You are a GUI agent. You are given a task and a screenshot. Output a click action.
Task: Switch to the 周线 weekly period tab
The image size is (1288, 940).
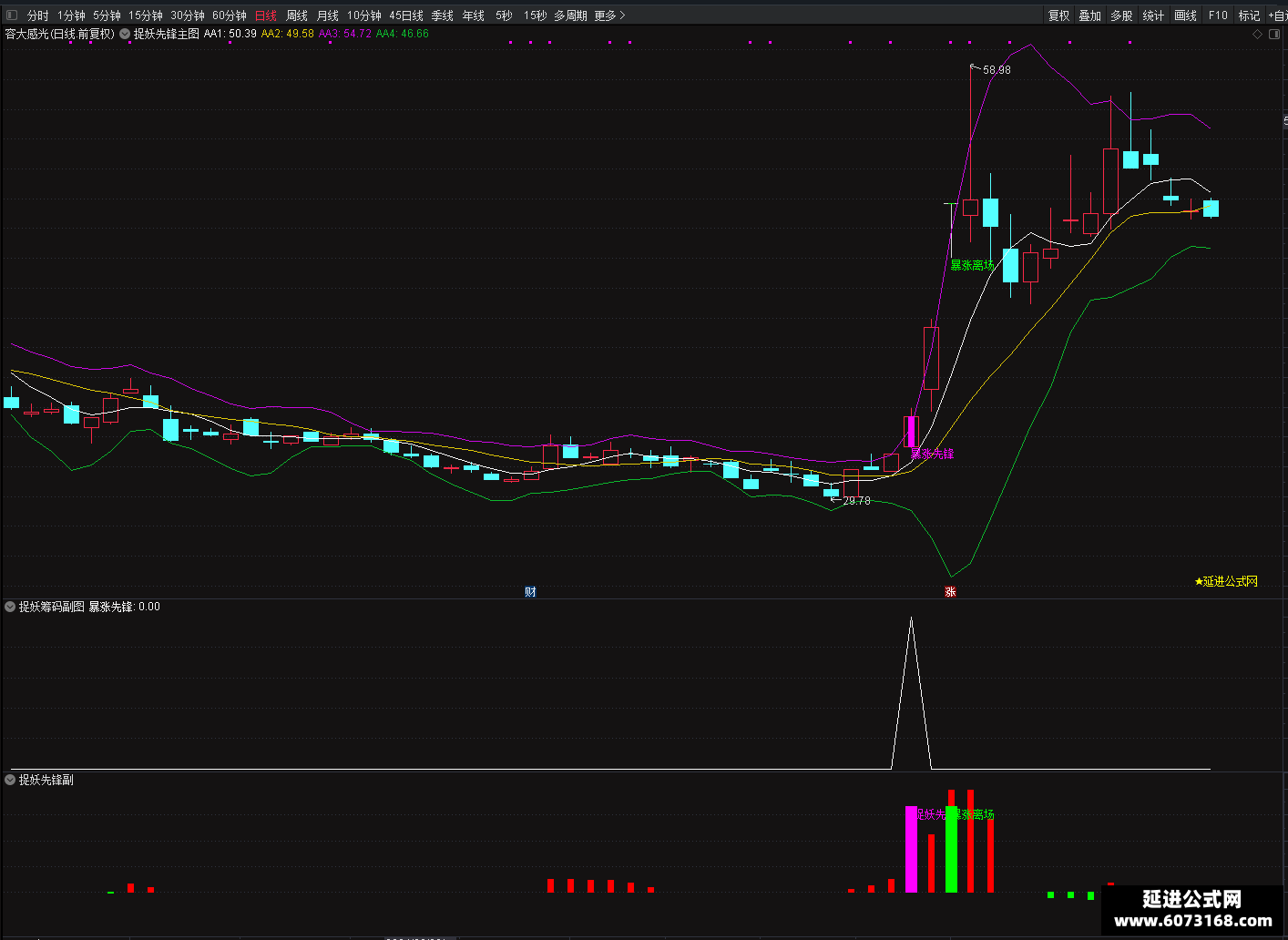(297, 15)
